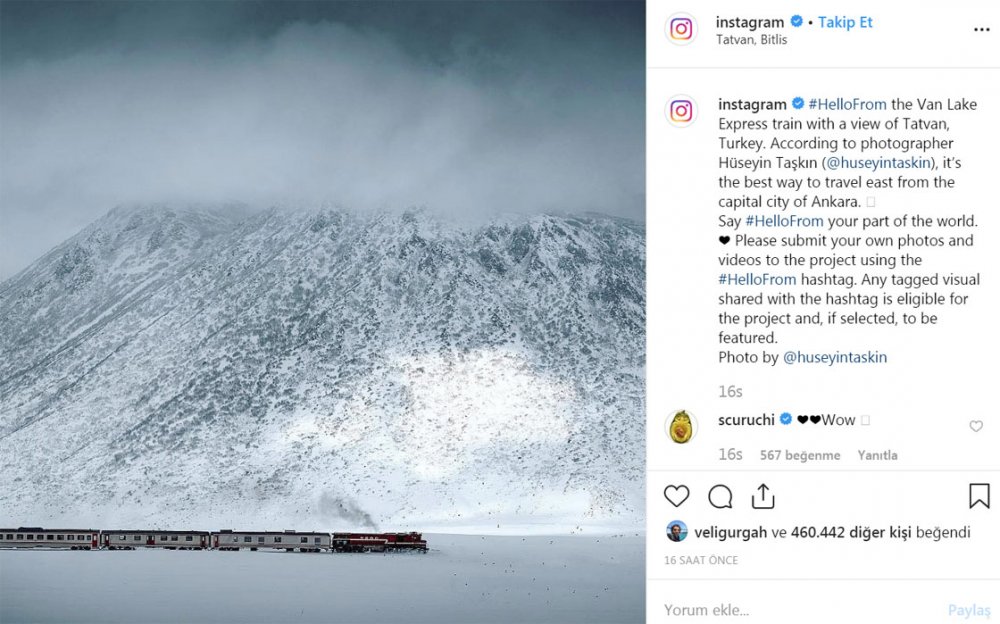This screenshot has width=1000, height=624.
Task: Click veligurgah's small liker avatar
Action: 677,532
